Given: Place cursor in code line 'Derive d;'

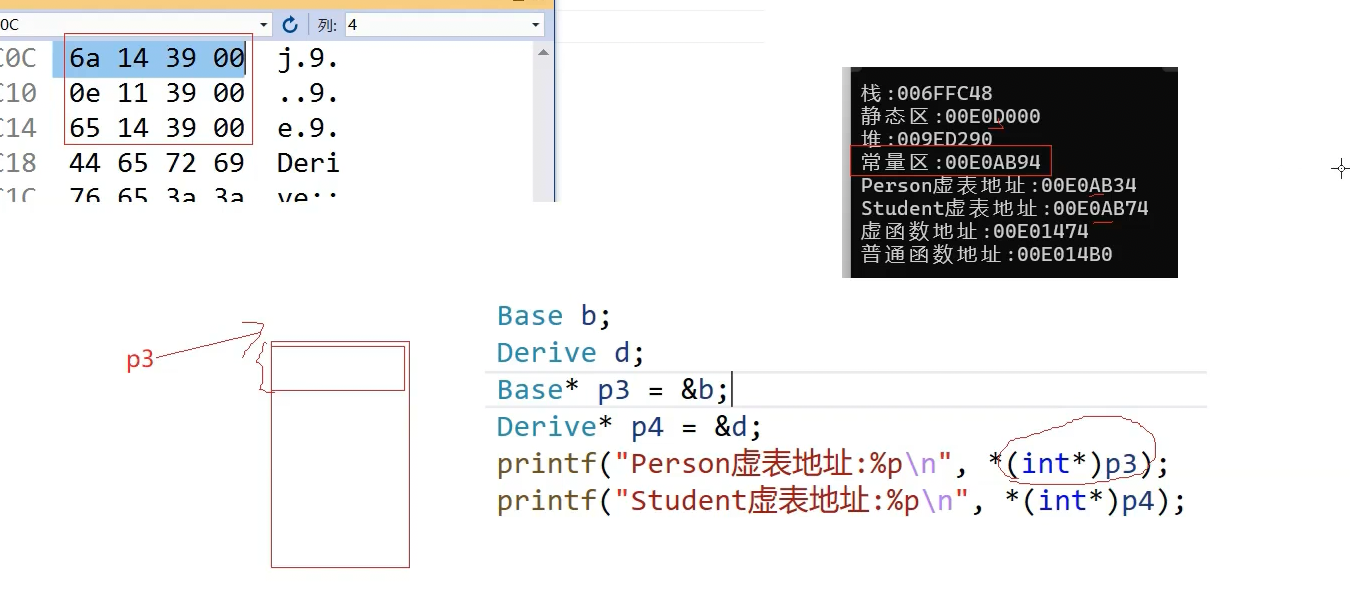Looking at the screenshot, I should pyautogui.click(x=571, y=353).
